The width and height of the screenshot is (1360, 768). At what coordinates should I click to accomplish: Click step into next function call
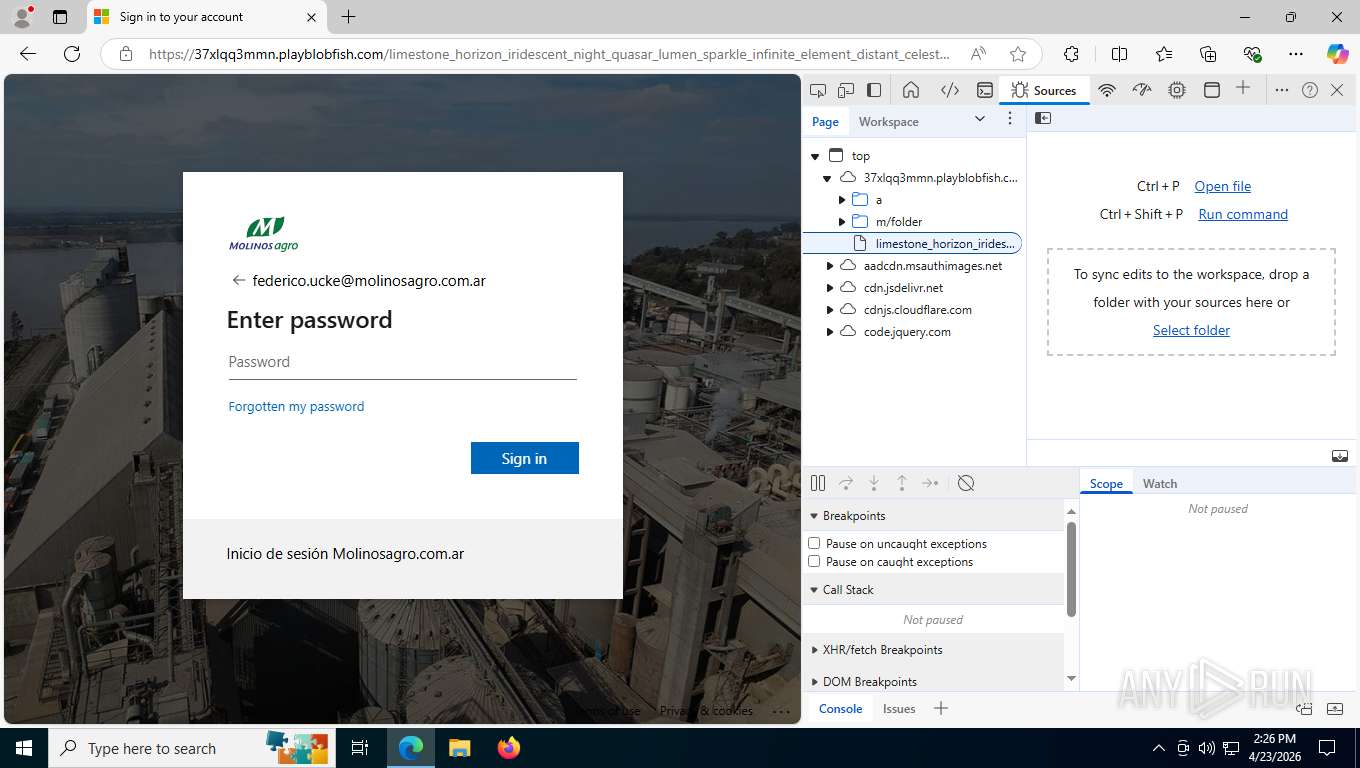tap(874, 483)
